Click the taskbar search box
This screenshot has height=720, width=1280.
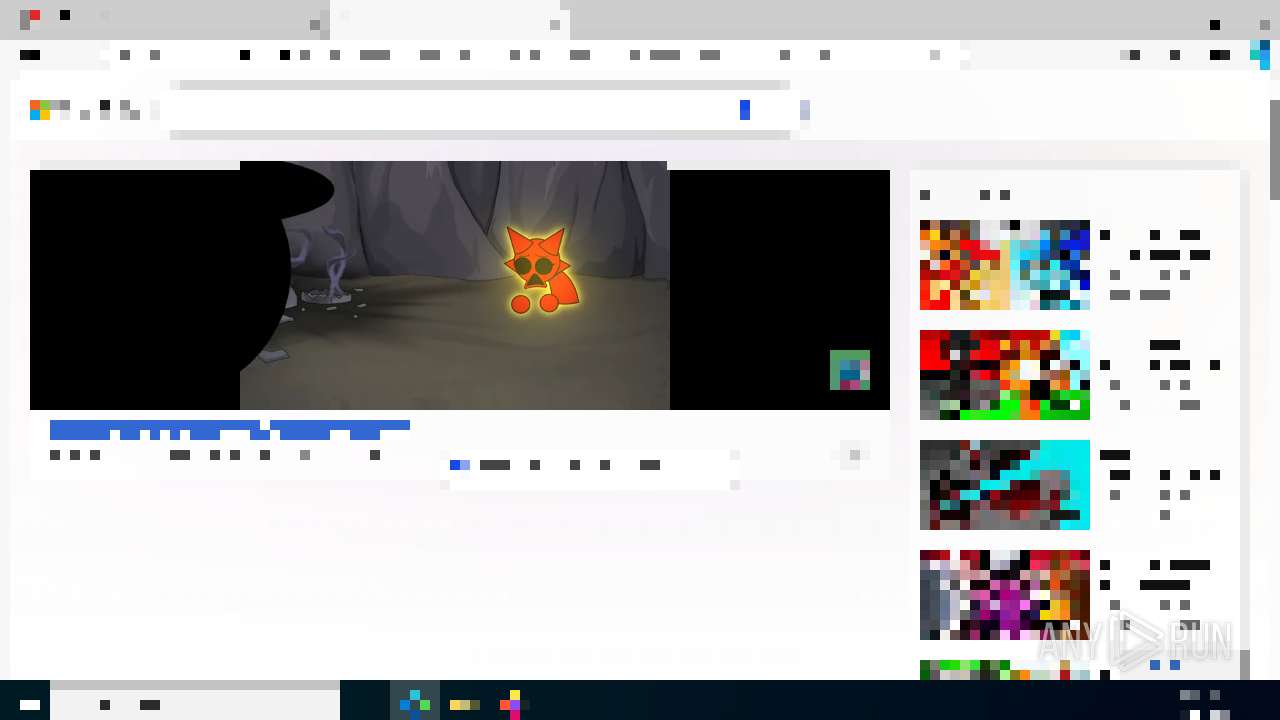[x=195, y=704]
